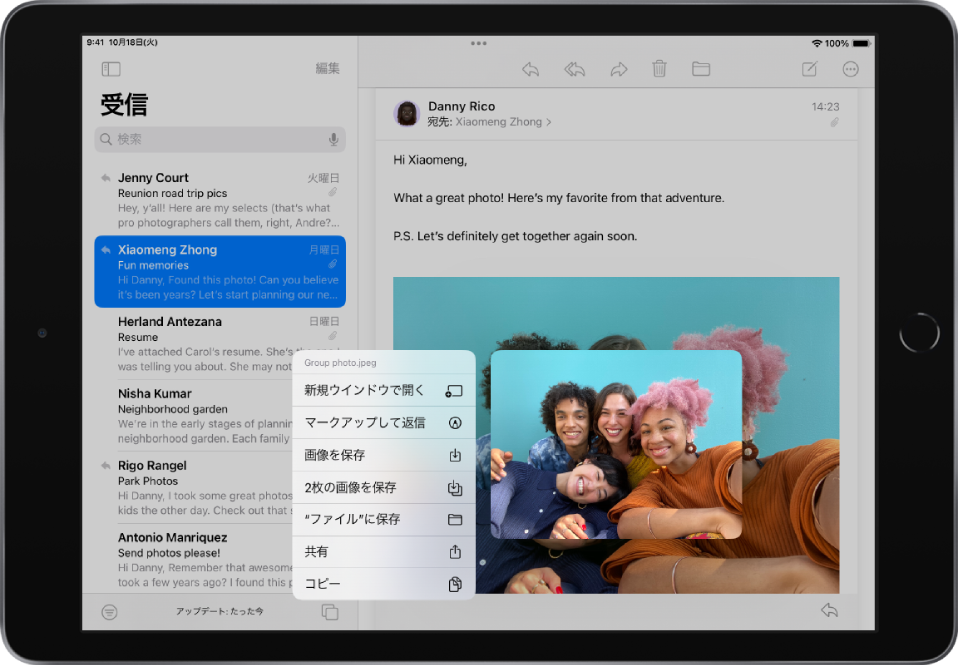Expand recipient details via the chevron next to Xiaomeng Zhong

pos(548,121)
